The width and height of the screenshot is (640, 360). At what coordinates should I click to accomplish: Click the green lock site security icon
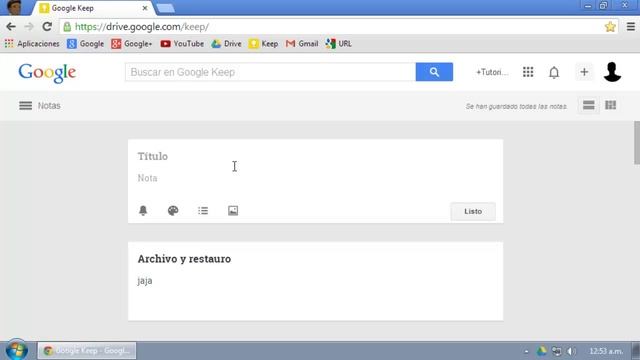pyautogui.click(x=67, y=27)
